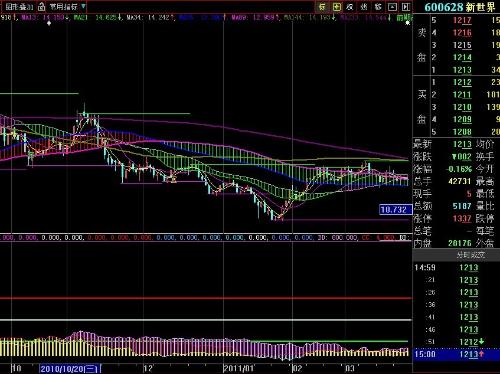Click the skip-to-end arrow toolbar icon

point(405,7)
